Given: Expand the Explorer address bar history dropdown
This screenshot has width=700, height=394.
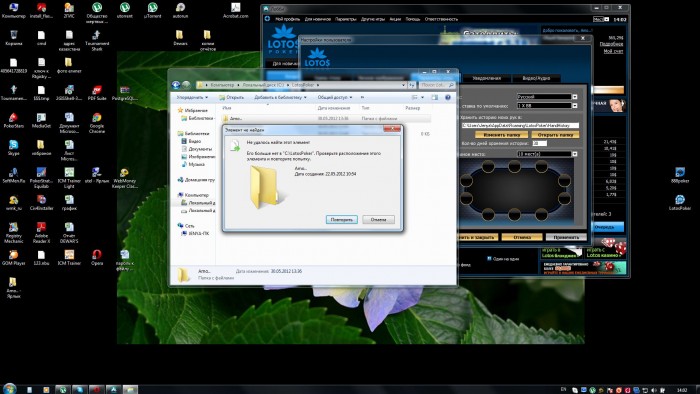Looking at the screenshot, I should (404, 85).
